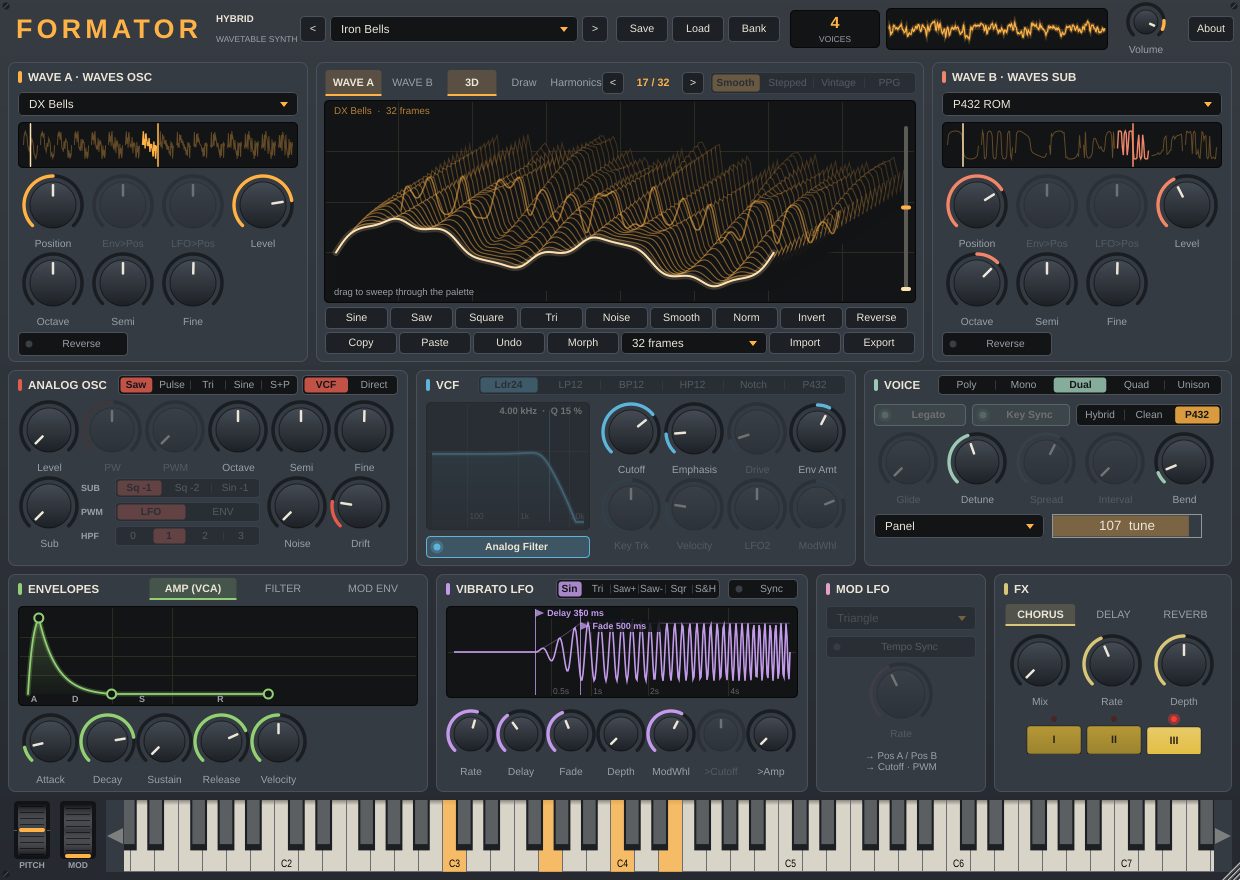This screenshot has height=880, width=1240.
Task: Toggle Reverse in the Wave A oscillator
Action: [x=73, y=344]
